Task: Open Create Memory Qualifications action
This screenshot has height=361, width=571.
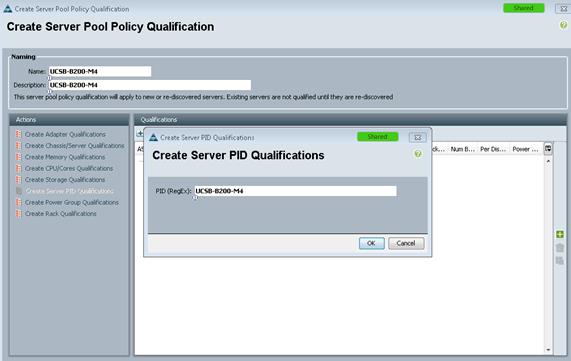Action: 65,157
